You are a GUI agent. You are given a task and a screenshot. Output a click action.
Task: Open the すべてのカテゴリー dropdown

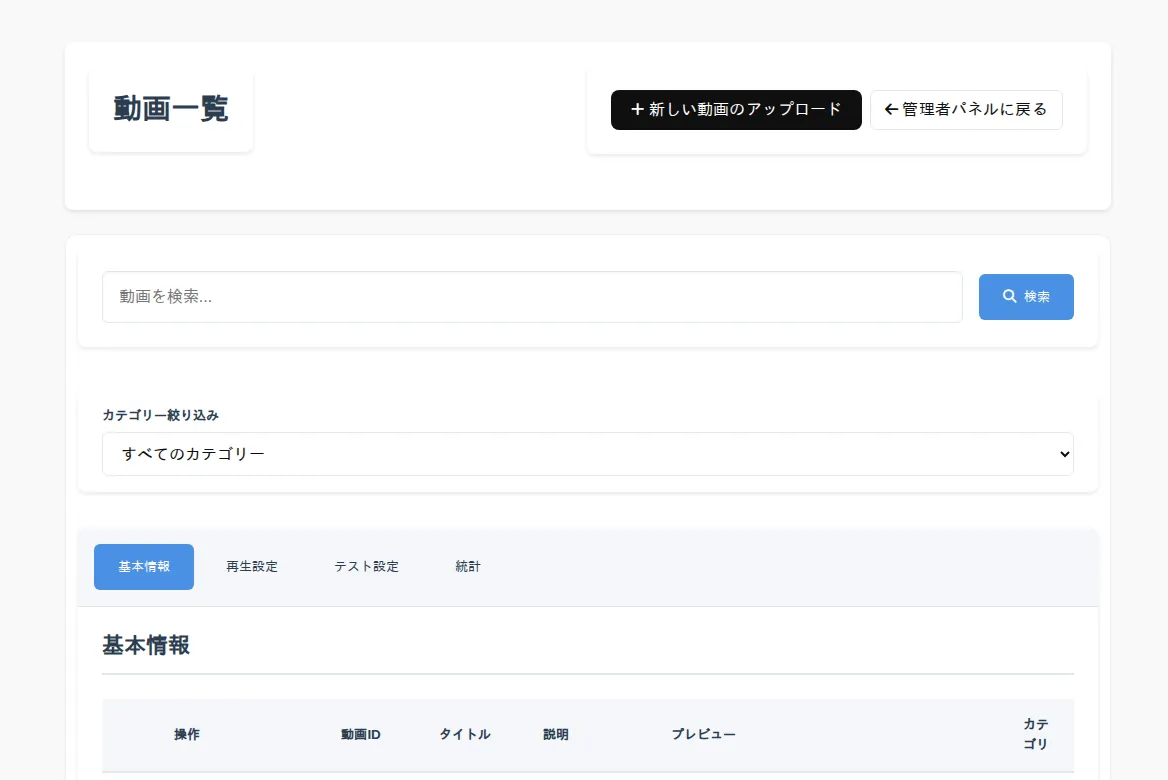click(588, 454)
